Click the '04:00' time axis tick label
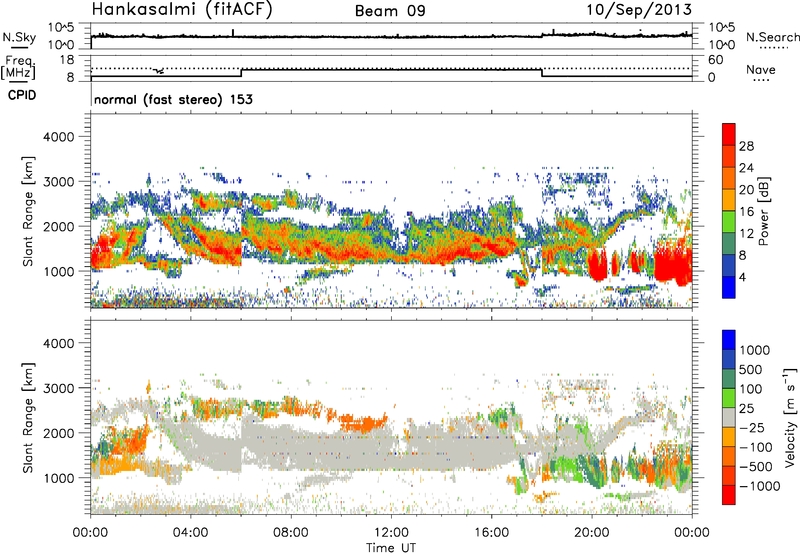This screenshot has width=800, height=554. (191, 533)
